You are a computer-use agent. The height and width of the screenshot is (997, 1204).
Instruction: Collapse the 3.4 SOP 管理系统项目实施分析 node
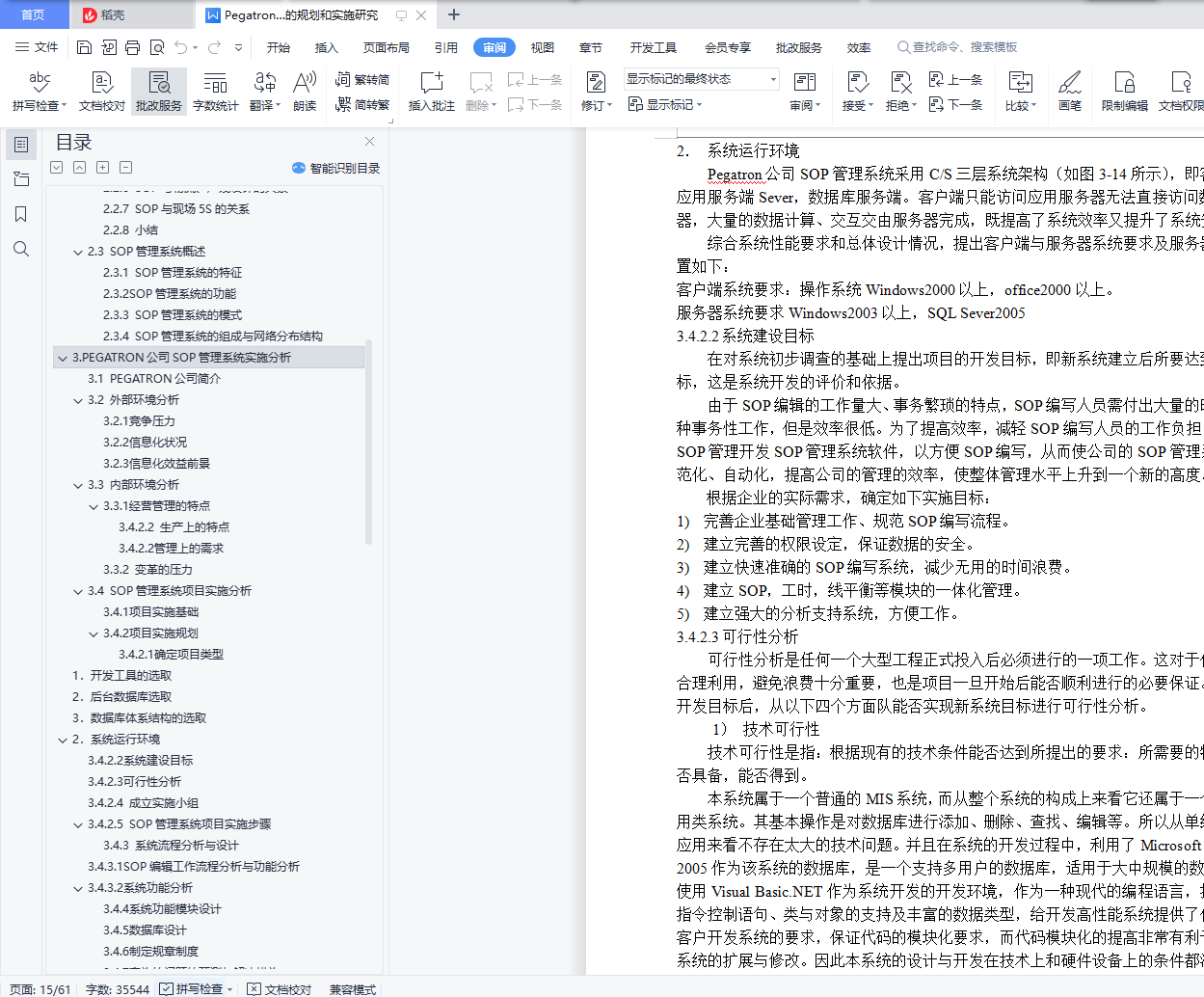[78, 591]
